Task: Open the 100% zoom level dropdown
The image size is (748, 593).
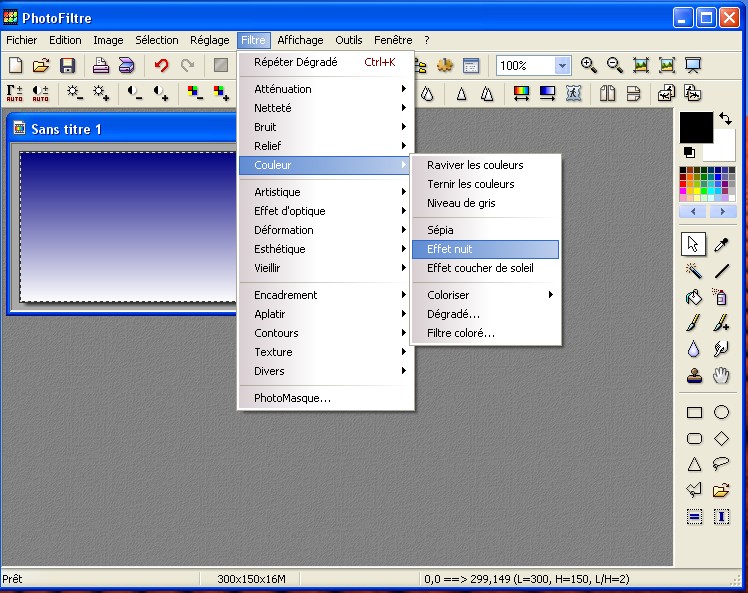Action: tap(562, 65)
